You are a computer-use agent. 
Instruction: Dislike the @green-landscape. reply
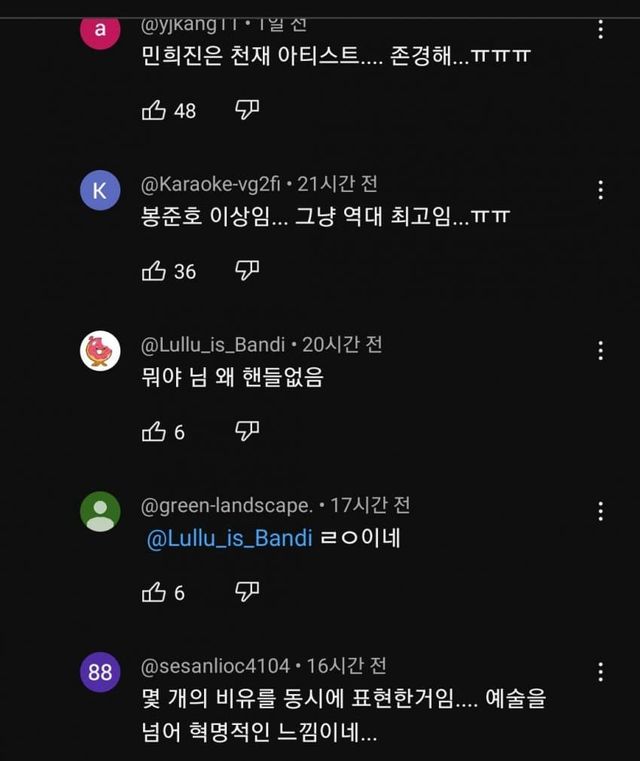pyautogui.click(x=247, y=592)
